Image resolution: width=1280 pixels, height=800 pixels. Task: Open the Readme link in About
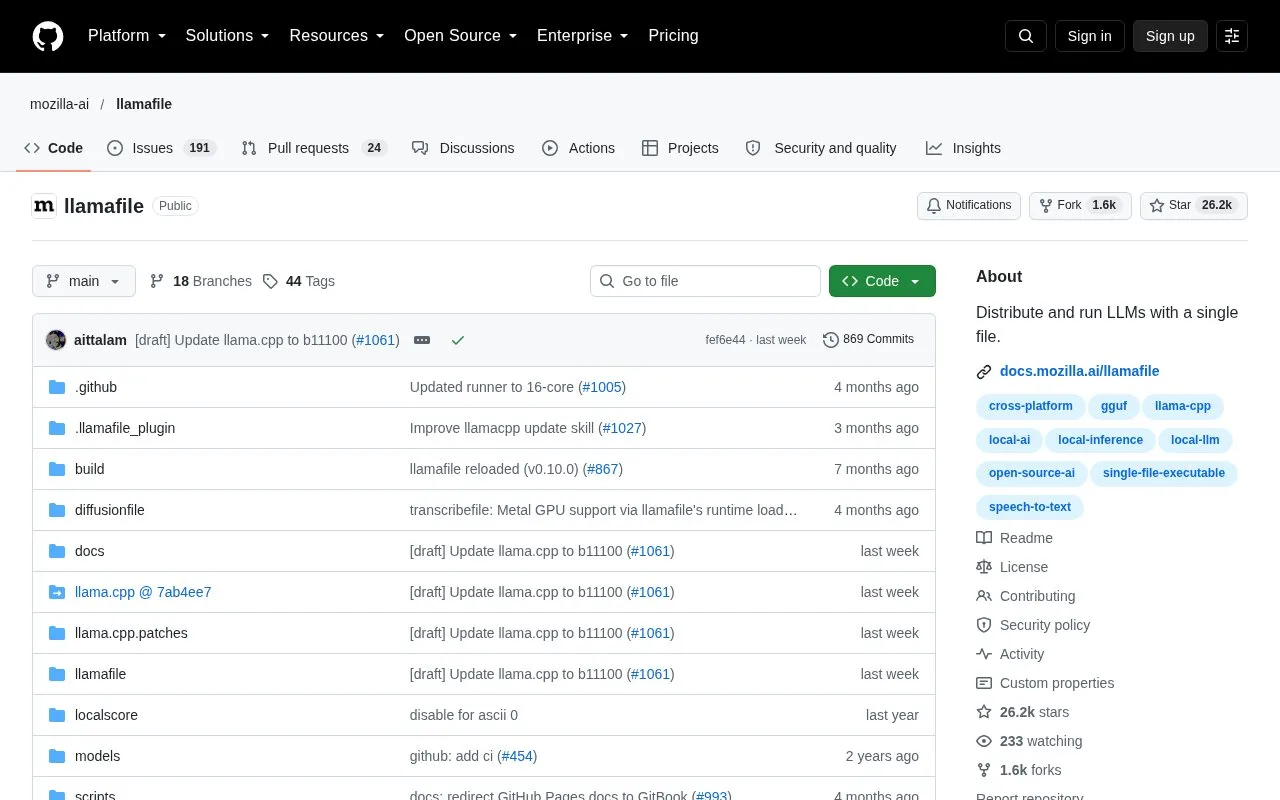tap(1015, 538)
